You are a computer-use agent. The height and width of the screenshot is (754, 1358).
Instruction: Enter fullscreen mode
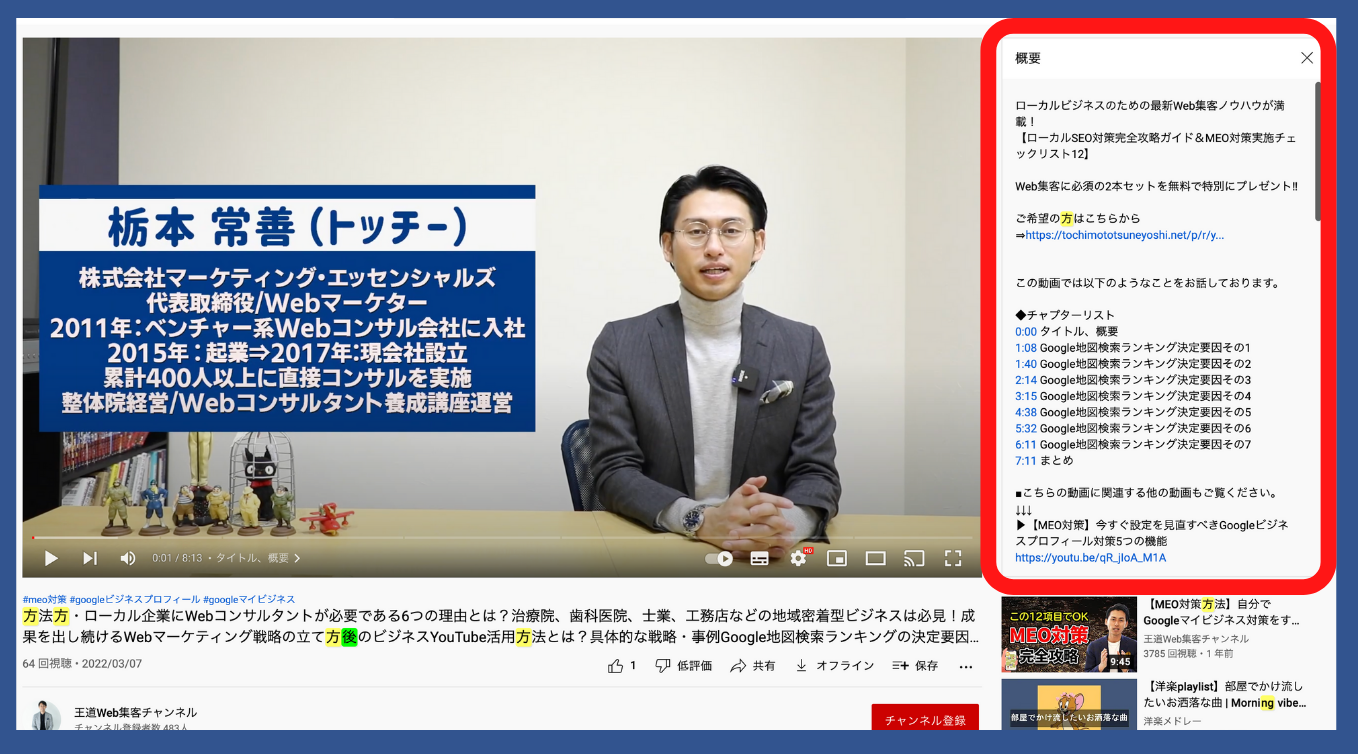coord(953,558)
